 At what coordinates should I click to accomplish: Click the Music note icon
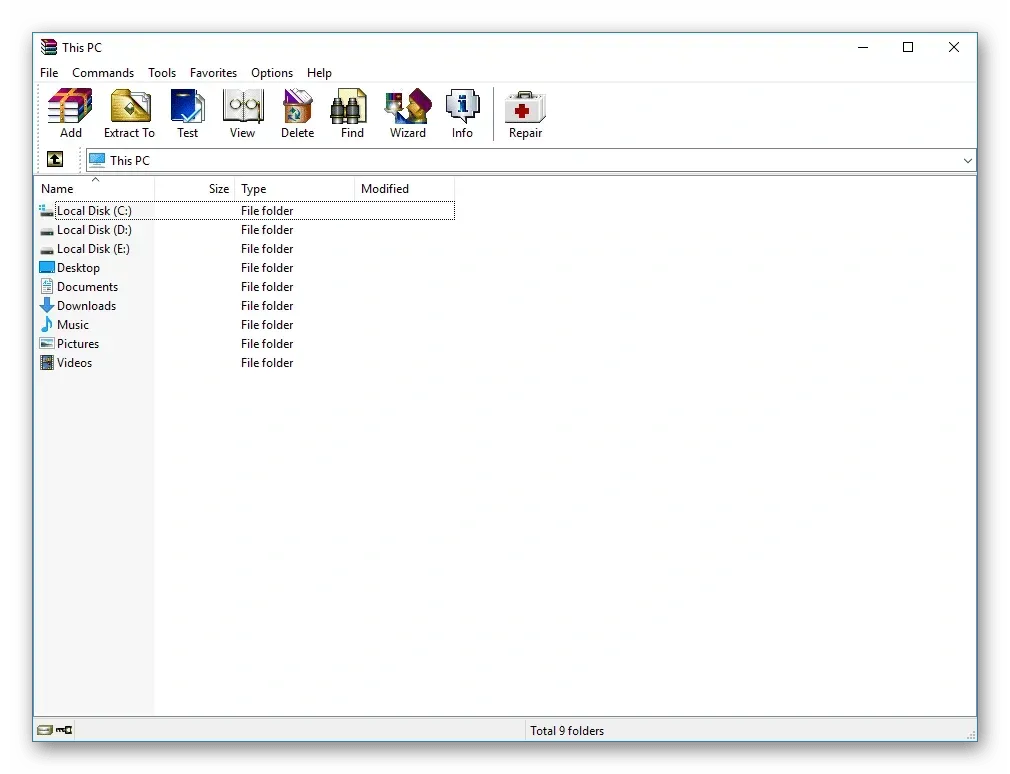pyautogui.click(x=47, y=325)
